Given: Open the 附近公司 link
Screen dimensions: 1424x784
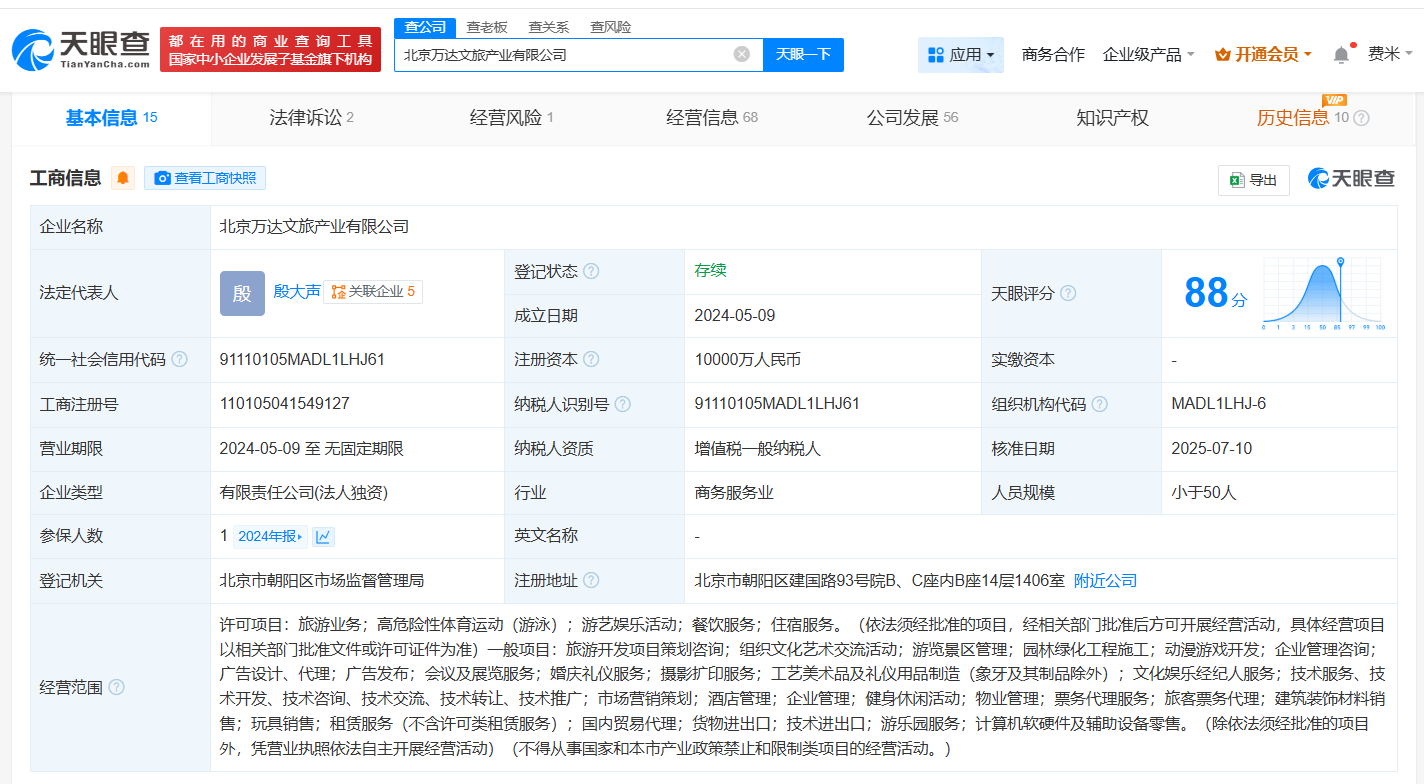Looking at the screenshot, I should tap(1105, 581).
